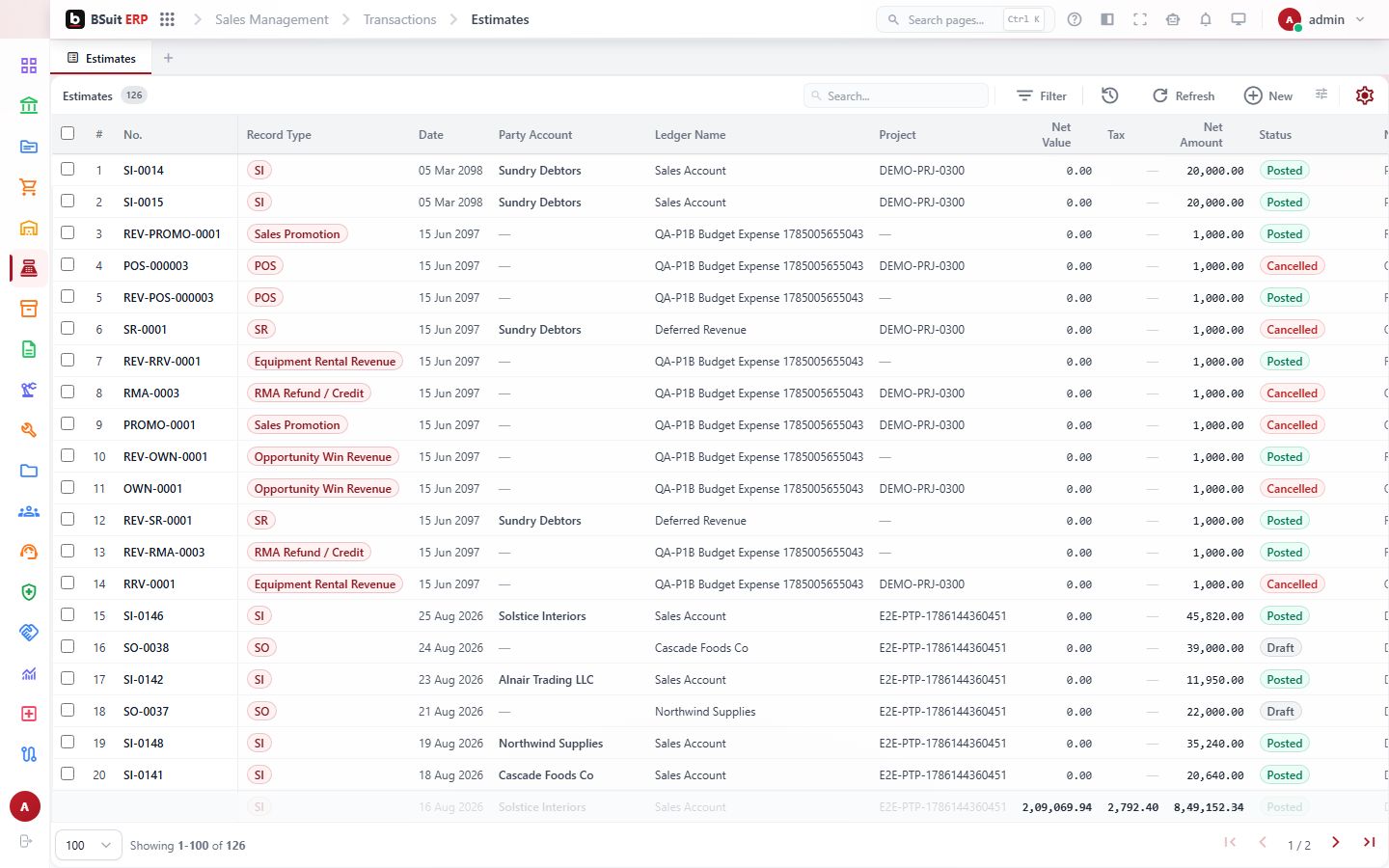Enter fullscreen mode via header icon

[x=1140, y=19]
